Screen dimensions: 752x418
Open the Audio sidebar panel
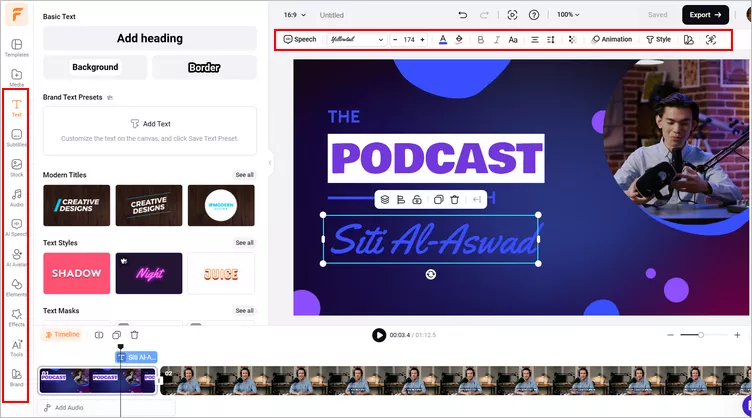(16, 197)
